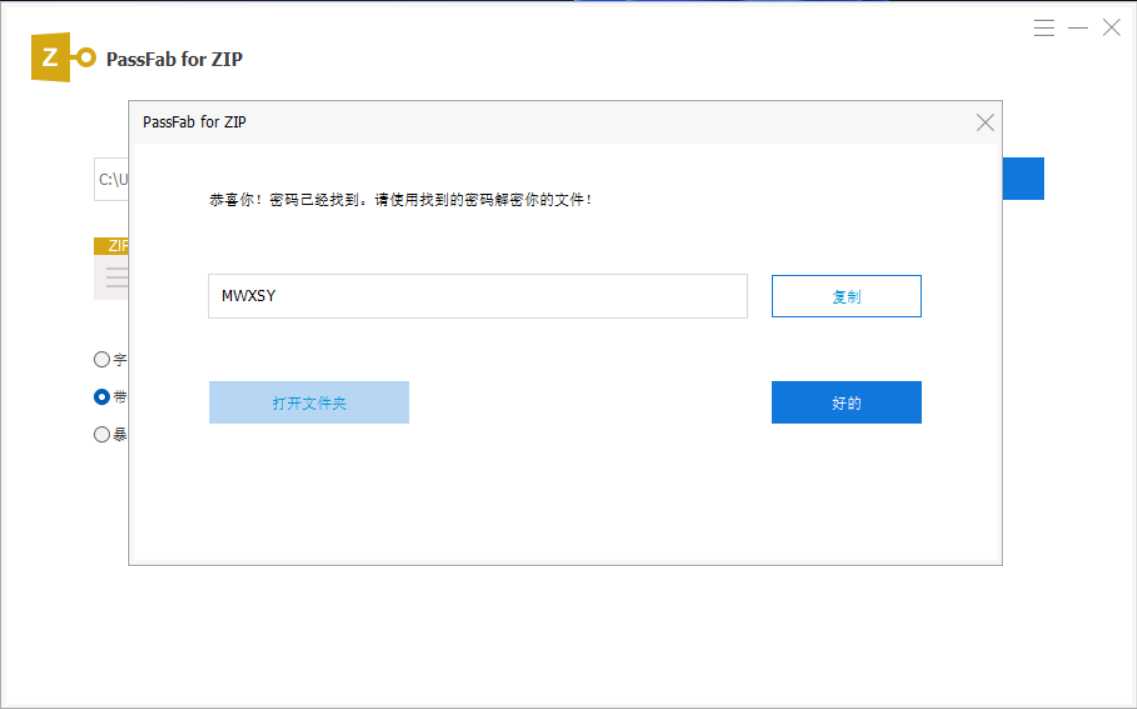Click the C:\U file path field
The image size is (1137, 709).
(x=112, y=179)
